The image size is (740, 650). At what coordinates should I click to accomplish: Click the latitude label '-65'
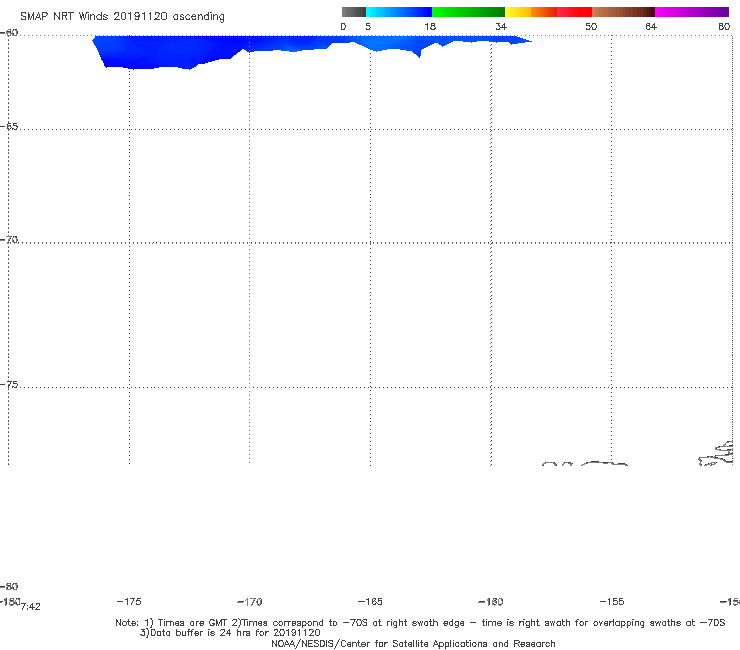point(9,127)
